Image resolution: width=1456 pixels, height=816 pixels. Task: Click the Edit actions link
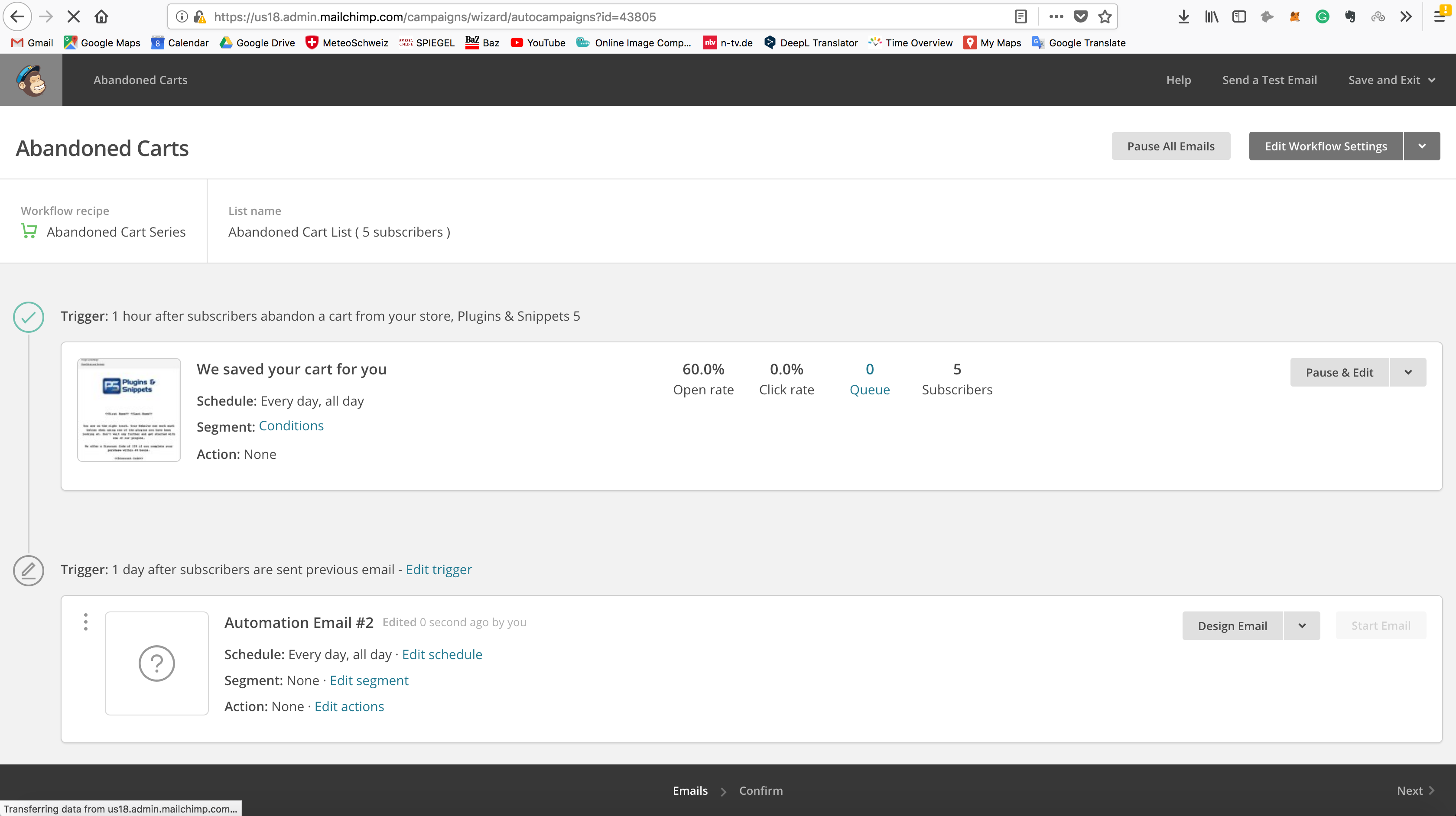click(x=349, y=706)
